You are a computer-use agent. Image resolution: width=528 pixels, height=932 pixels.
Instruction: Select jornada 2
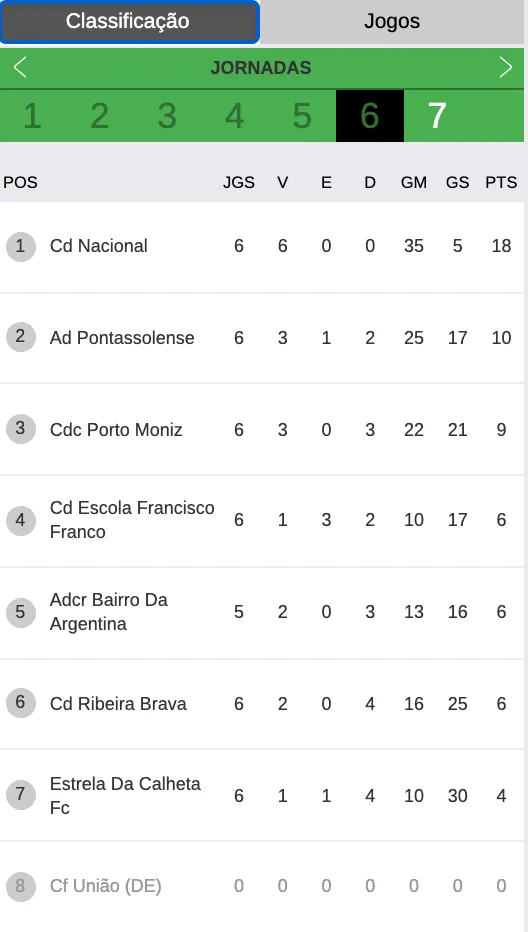[x=100, y=116]
